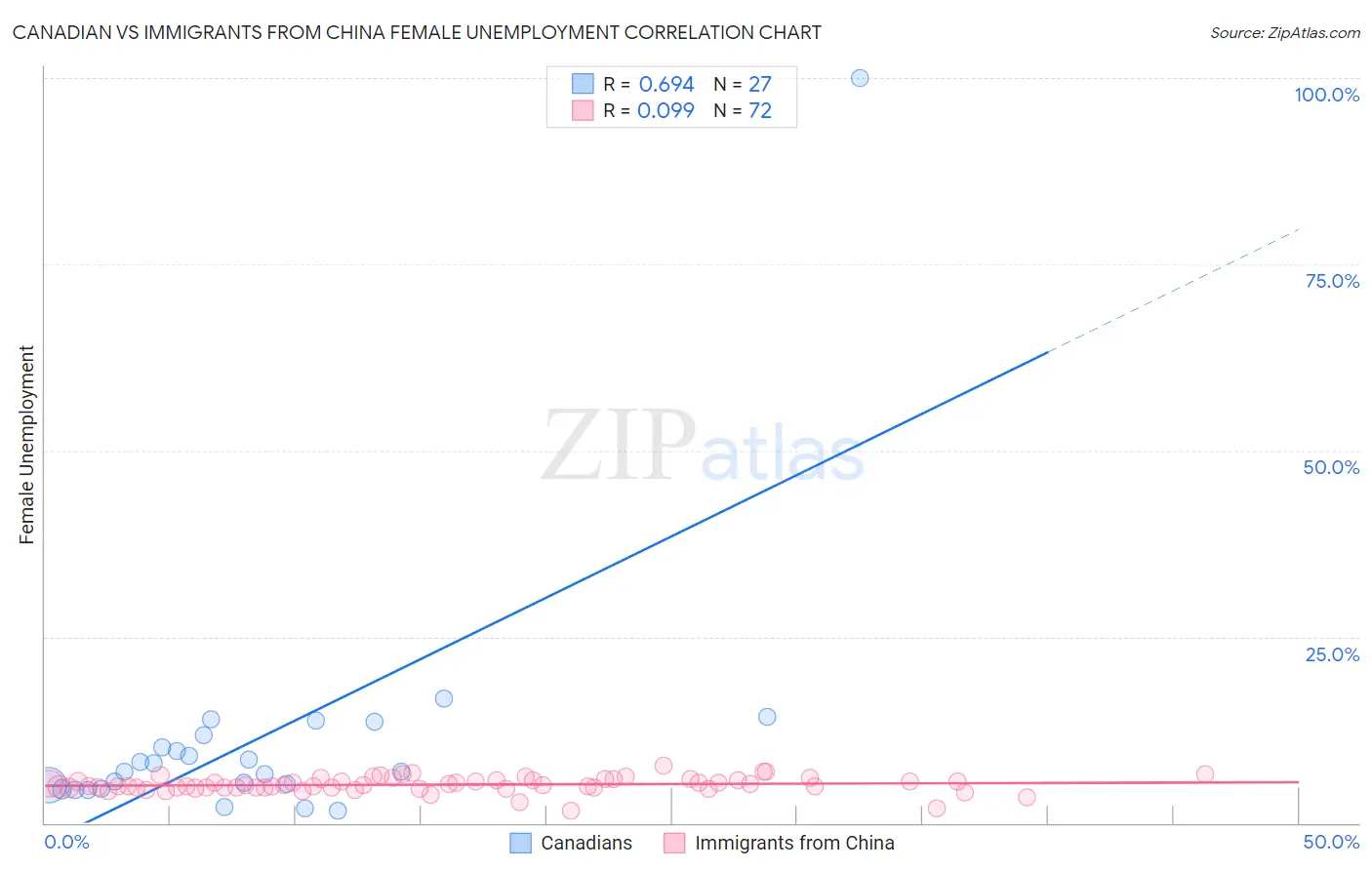The width and height of the screenshot is (1372, 870).
Task: Click the N = 72 sample count
Action: [743, 110]
